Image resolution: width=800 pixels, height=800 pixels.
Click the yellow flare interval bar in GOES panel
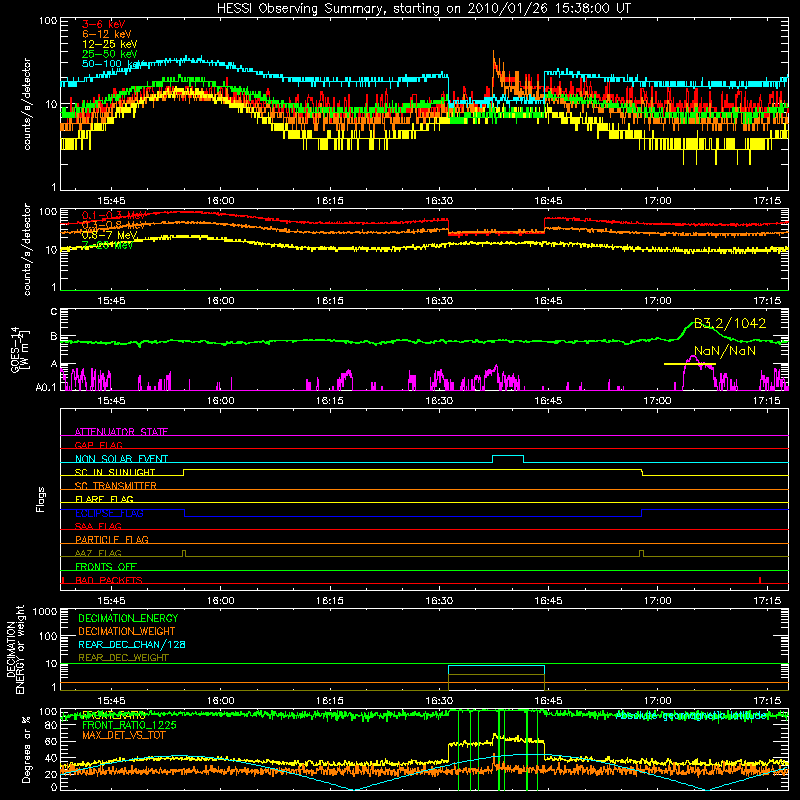(689, 364)
